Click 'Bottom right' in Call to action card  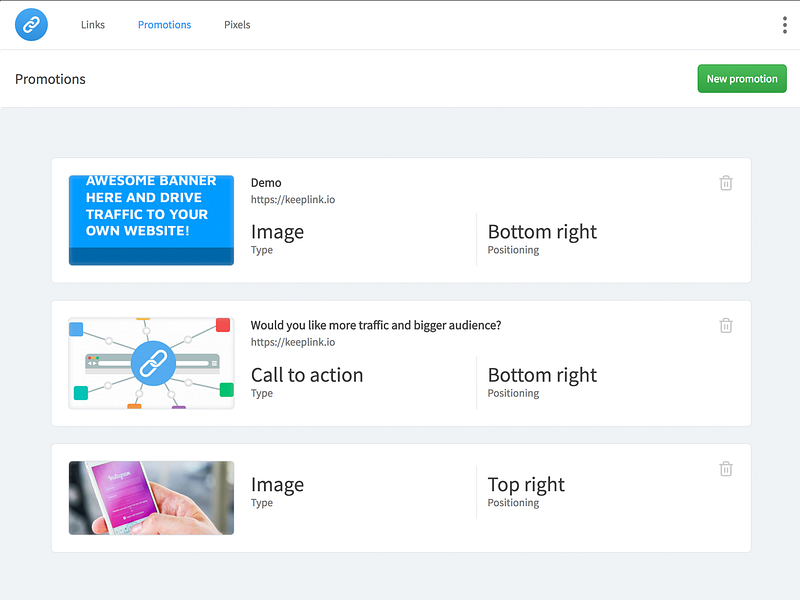[542, 375]
